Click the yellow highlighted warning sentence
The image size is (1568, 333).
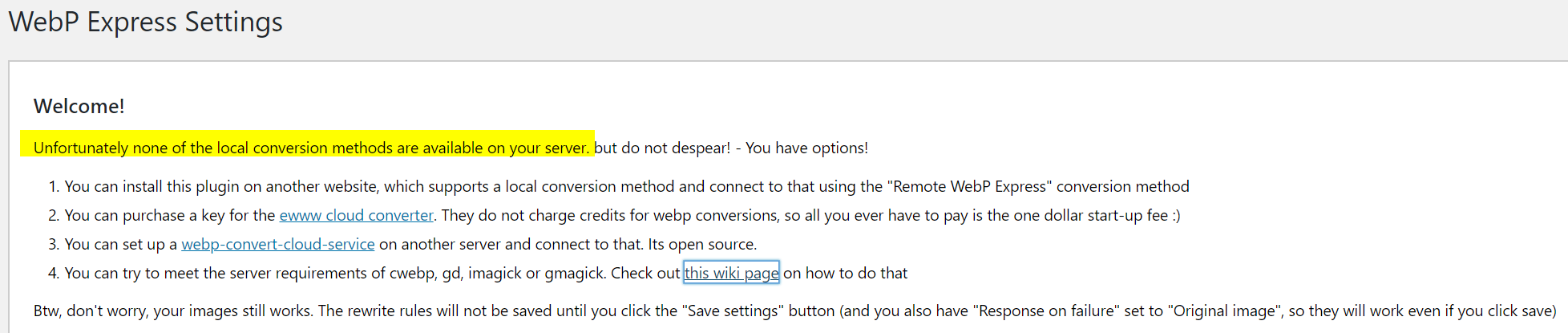(x=311, y=148)
